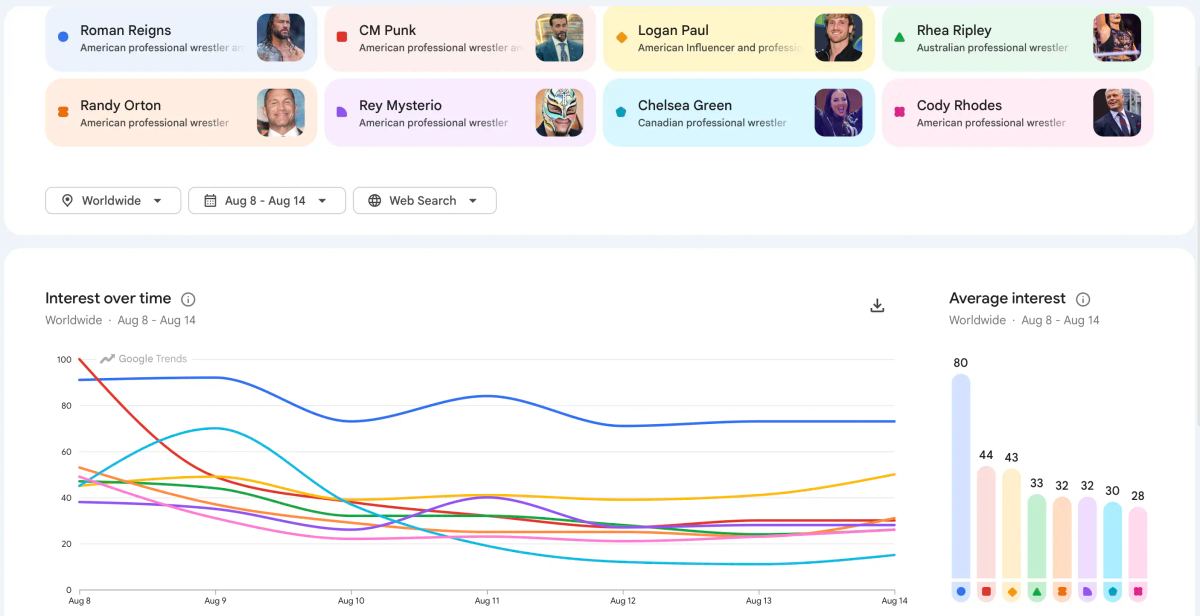Click Rey Mysterio purple marker
This screenshot has width=1200, height=616.
[342, 112]
